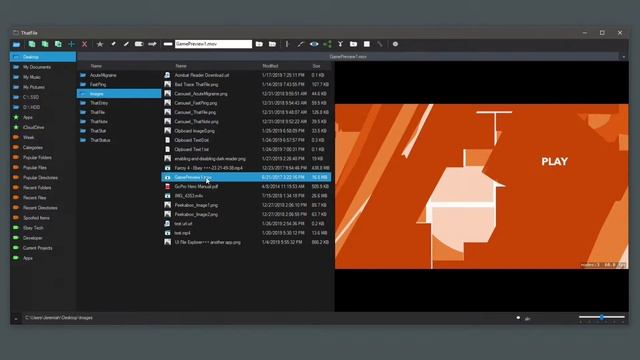This screenshot has width=640, height=360.
Task: Toggle the eye preview icon in the toolbar
Action: pos(314,44)
